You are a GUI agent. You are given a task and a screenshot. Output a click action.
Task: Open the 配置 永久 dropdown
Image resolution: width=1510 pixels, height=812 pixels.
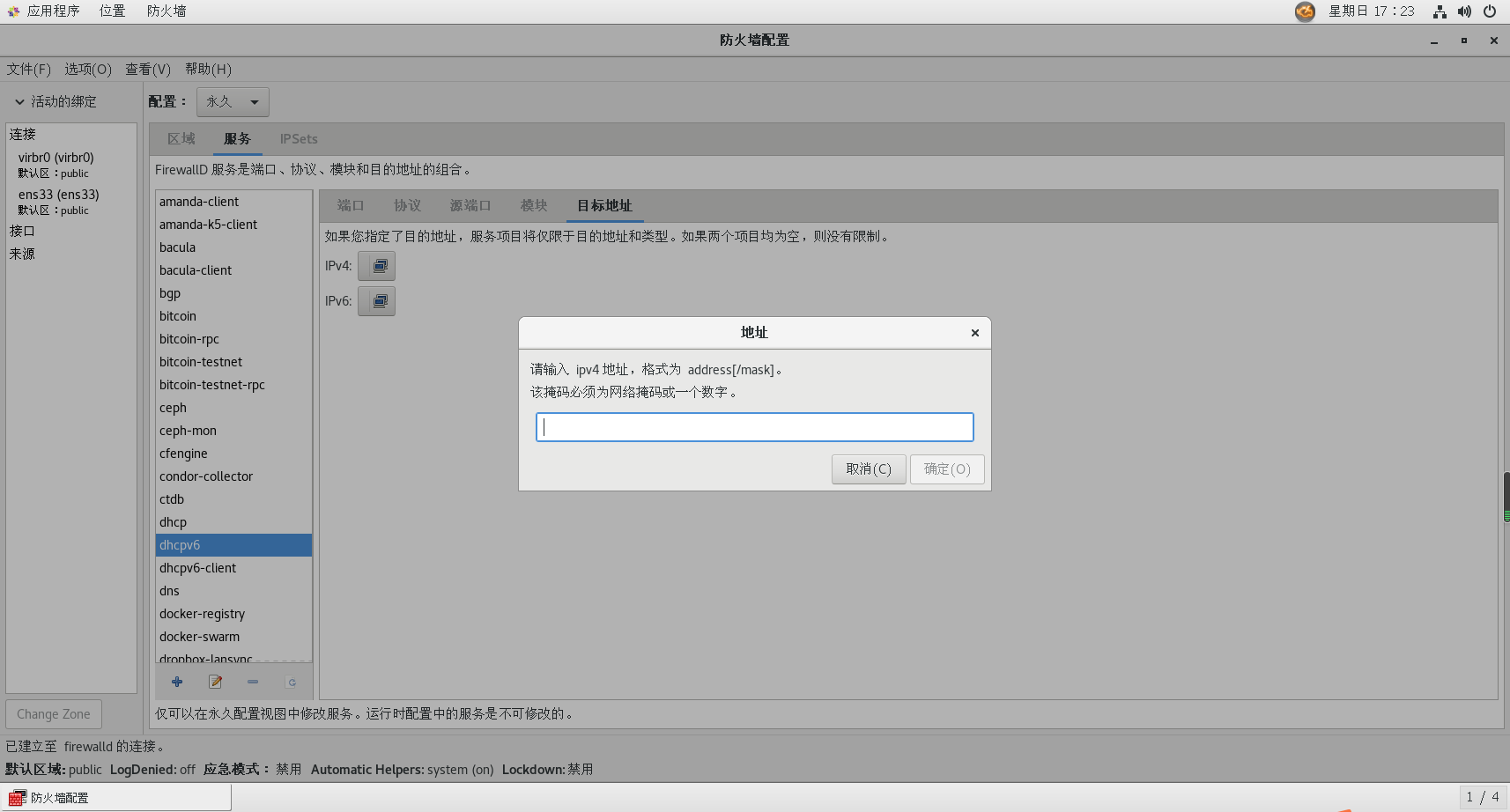pyautogui.click(x=233, y=102)
